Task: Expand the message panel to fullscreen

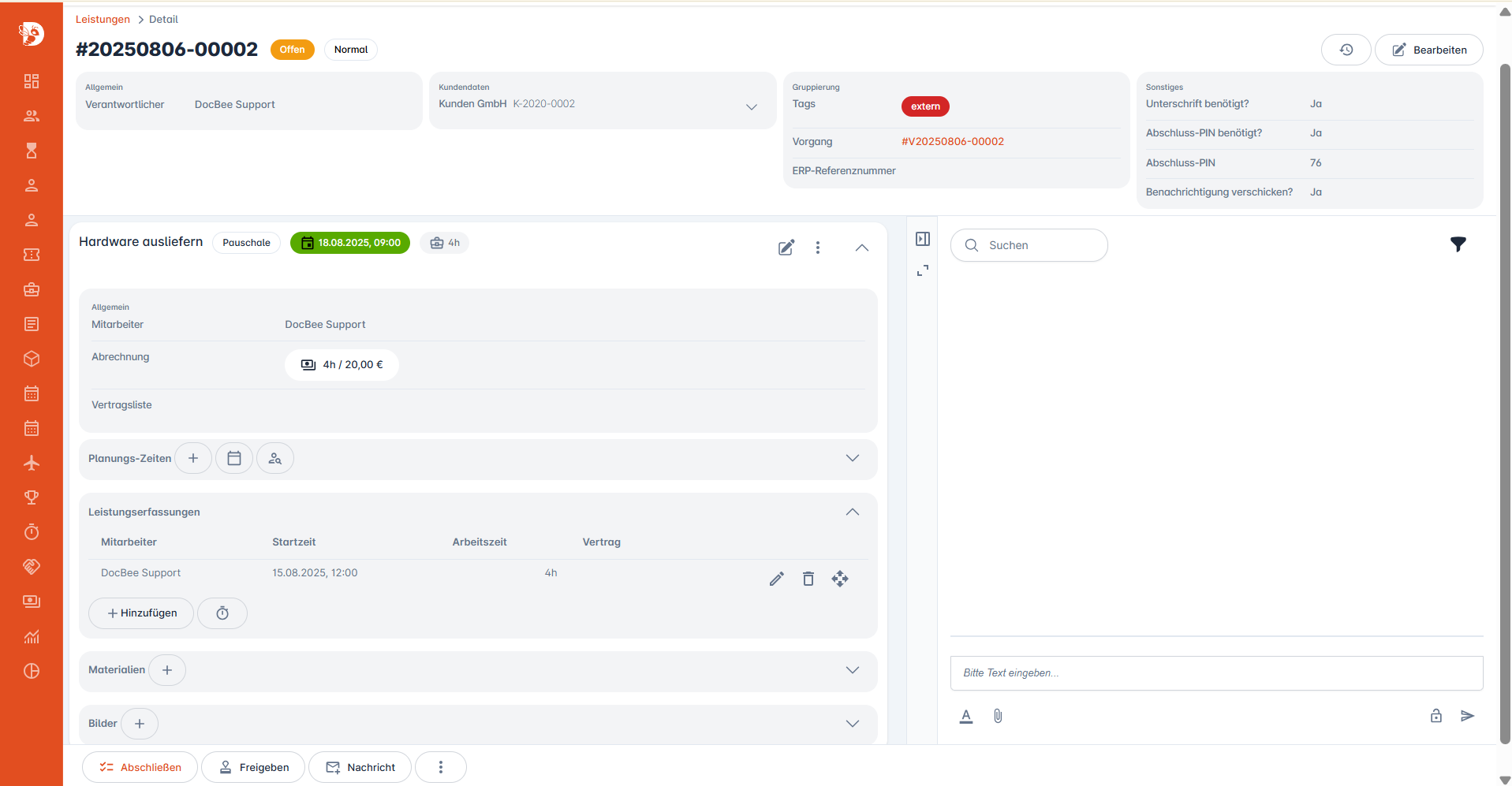Action: coord(923,270)
